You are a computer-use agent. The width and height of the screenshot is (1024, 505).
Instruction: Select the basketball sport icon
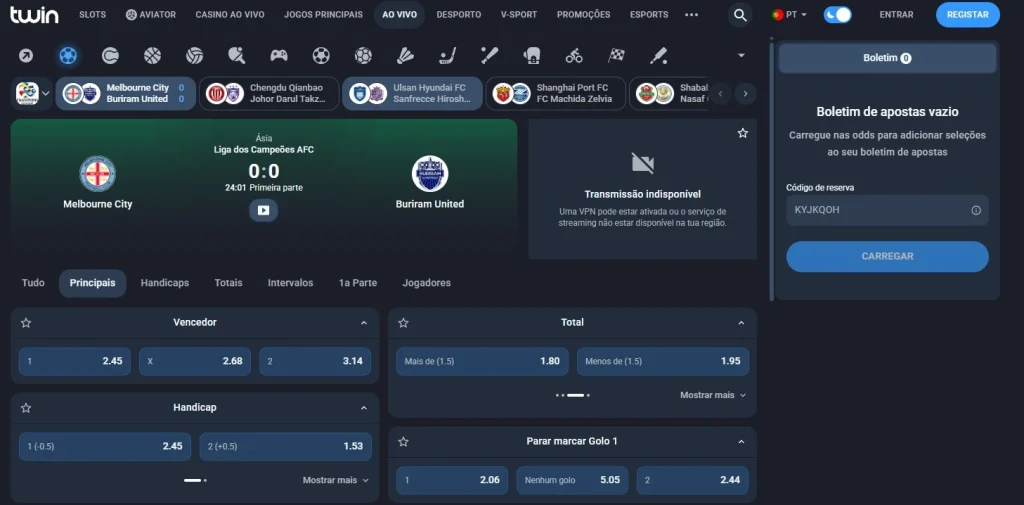pos(152,56)
